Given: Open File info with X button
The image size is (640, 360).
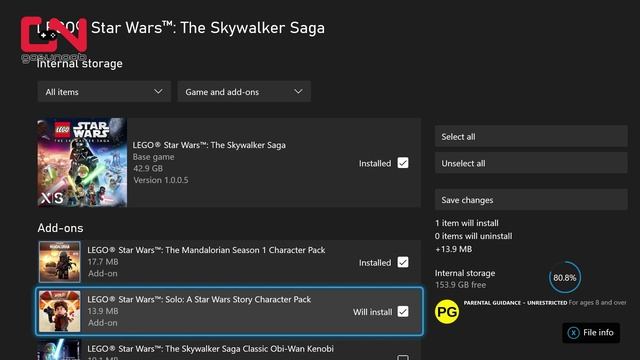Looking at the screenshot, I should tap(591, 333).
